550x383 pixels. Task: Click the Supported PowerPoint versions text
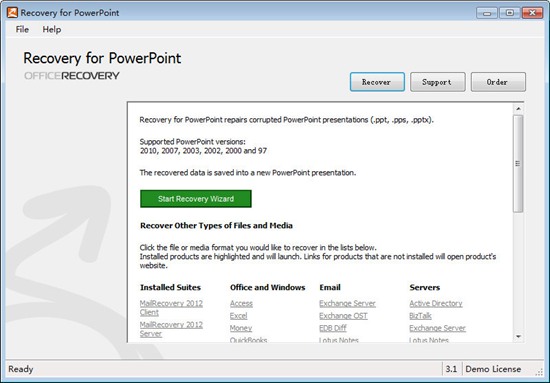(193, 142)
